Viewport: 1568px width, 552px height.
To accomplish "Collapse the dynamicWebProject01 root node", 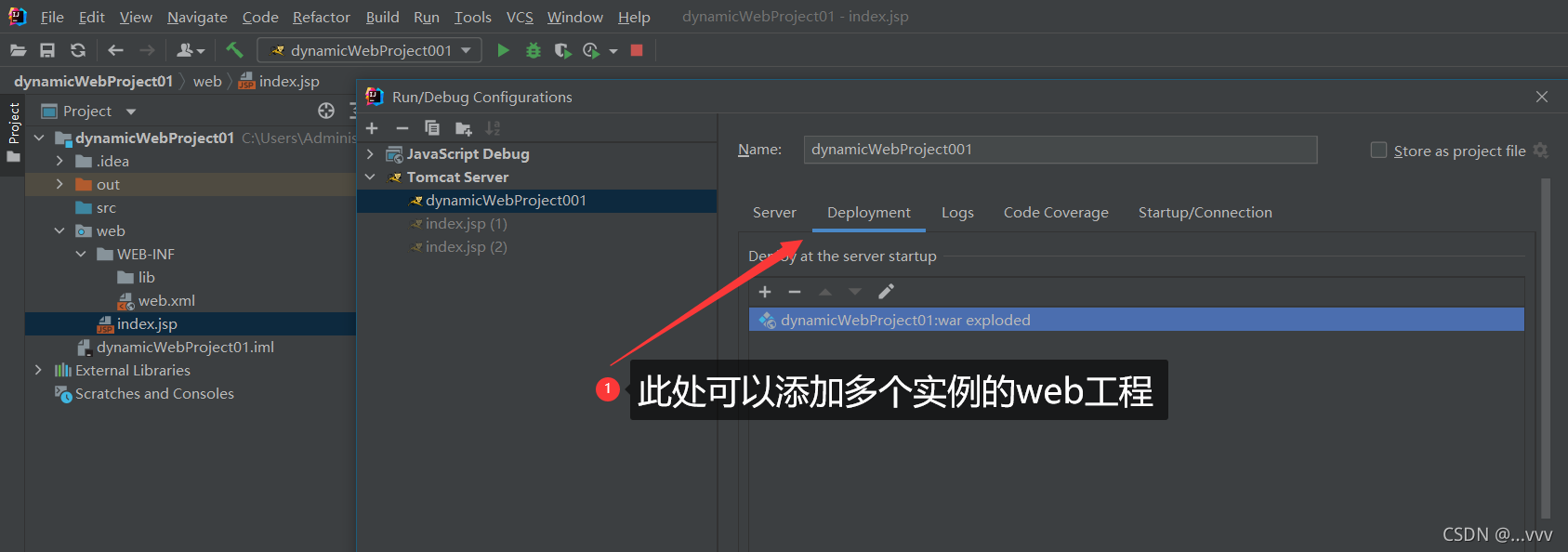I will coord(39,138).
